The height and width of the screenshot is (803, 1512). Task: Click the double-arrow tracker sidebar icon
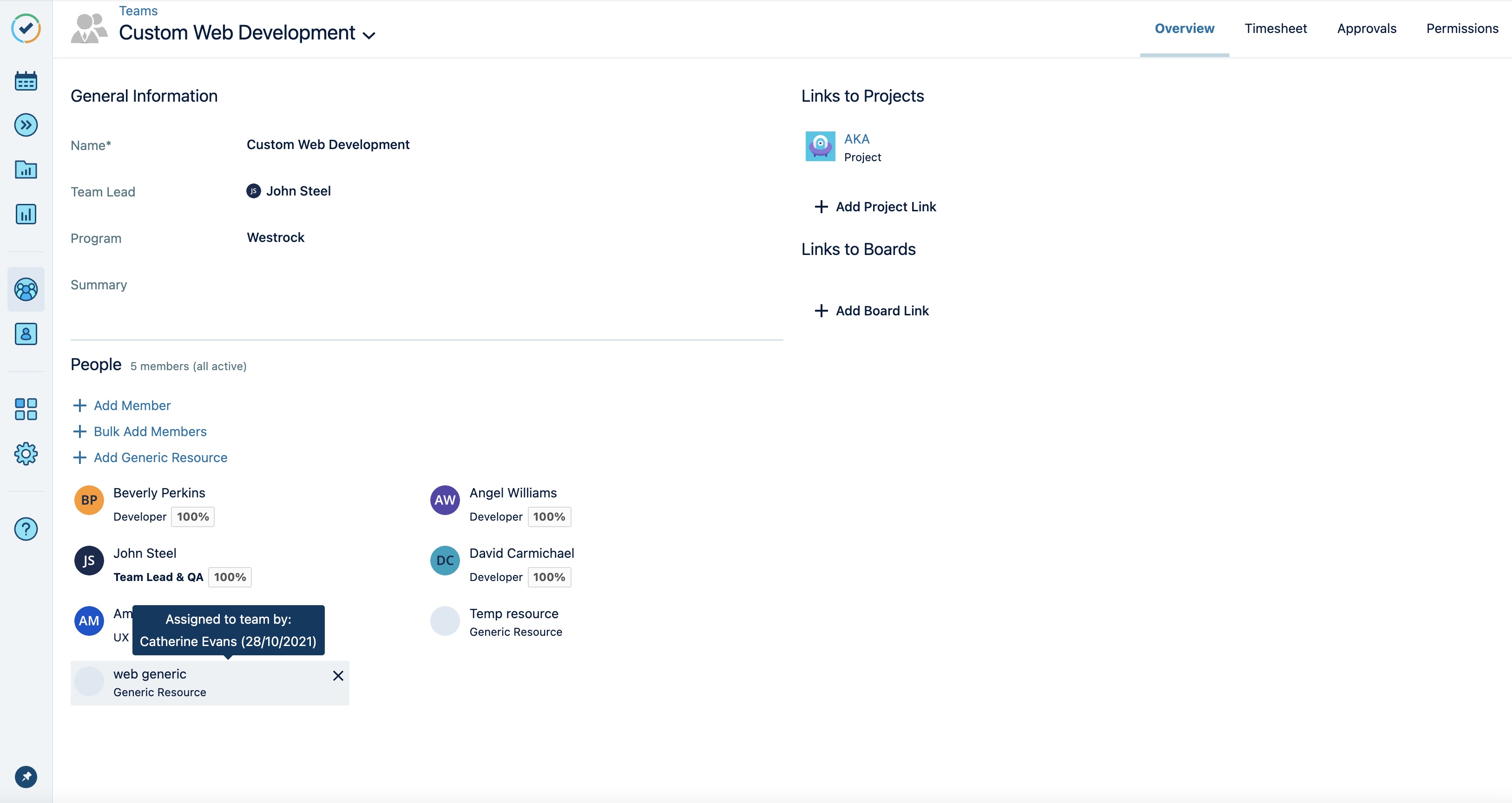[x=26, y=125]
